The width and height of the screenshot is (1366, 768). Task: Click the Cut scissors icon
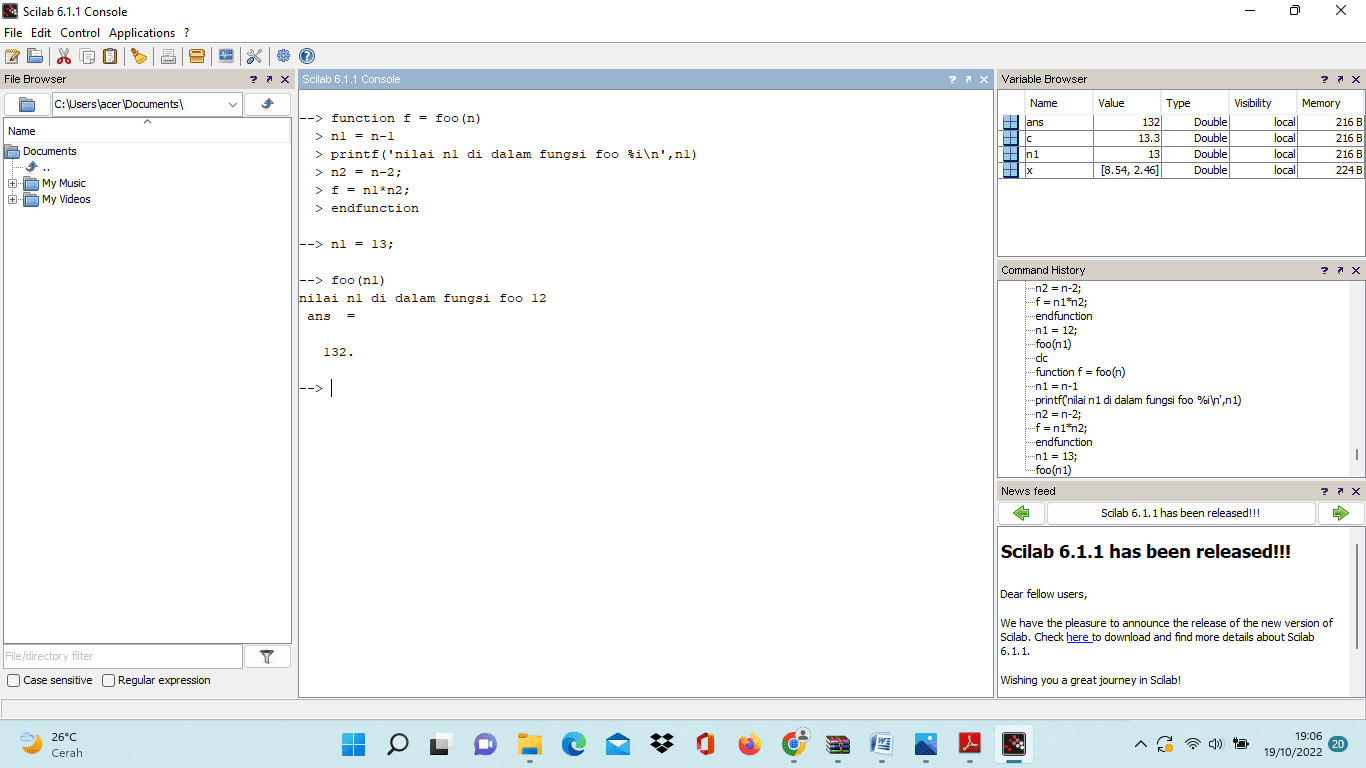[x=64, y=56]
